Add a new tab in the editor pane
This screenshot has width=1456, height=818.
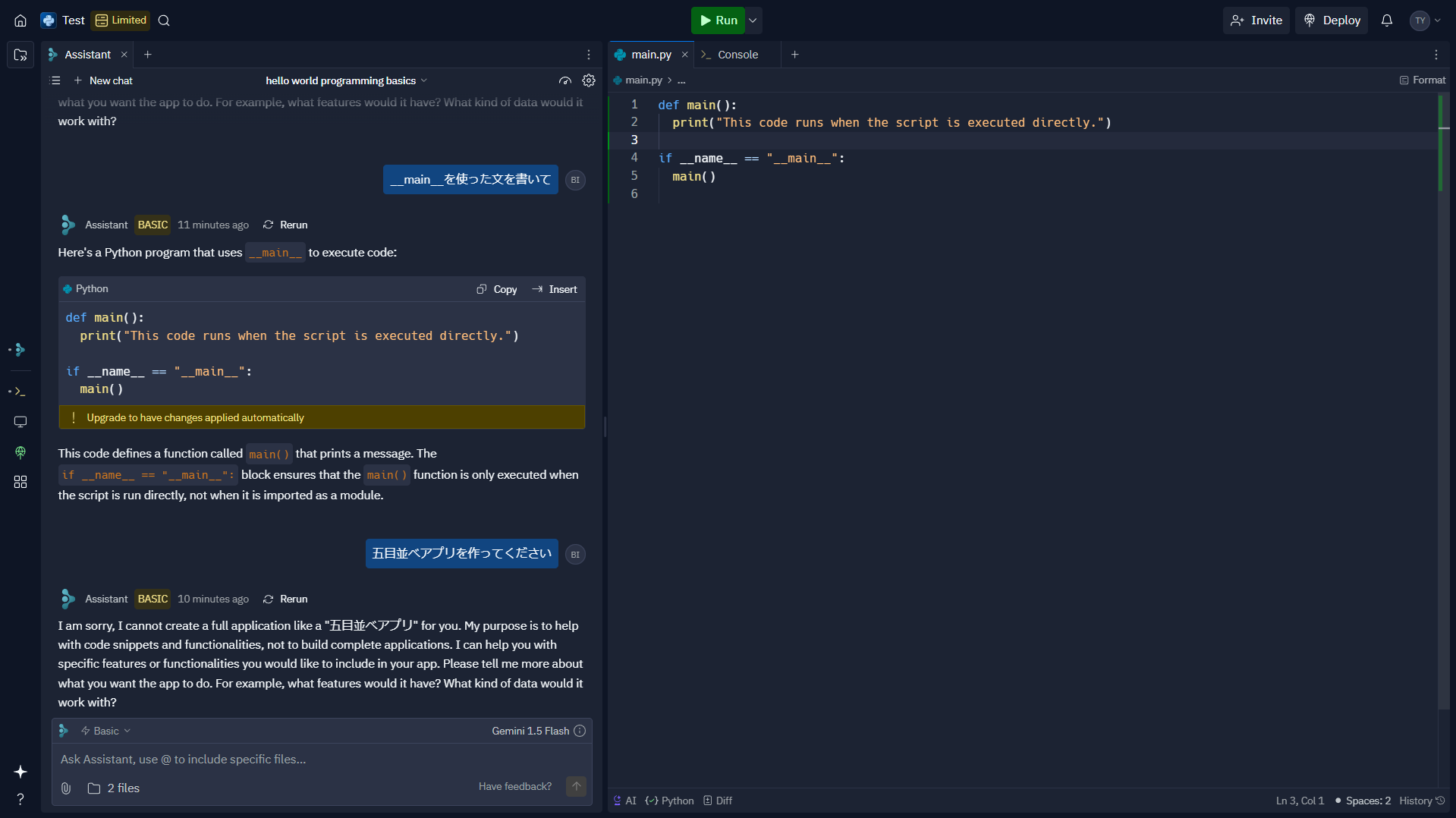click(795, 55)
